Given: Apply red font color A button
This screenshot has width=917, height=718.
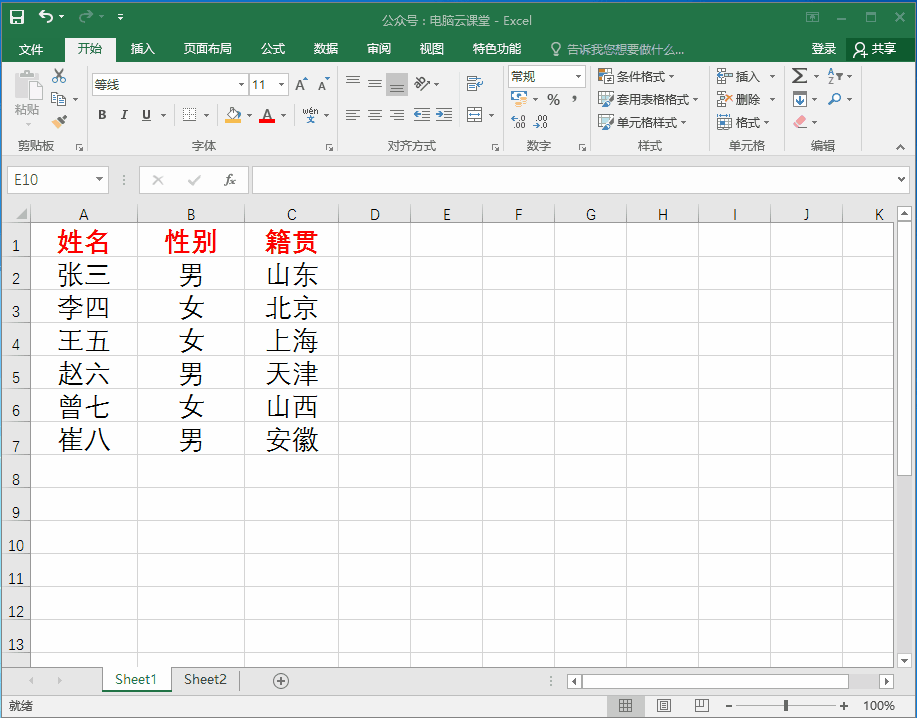Looking at the screenshot, I should pyautogui.click(x=267, y=115).
